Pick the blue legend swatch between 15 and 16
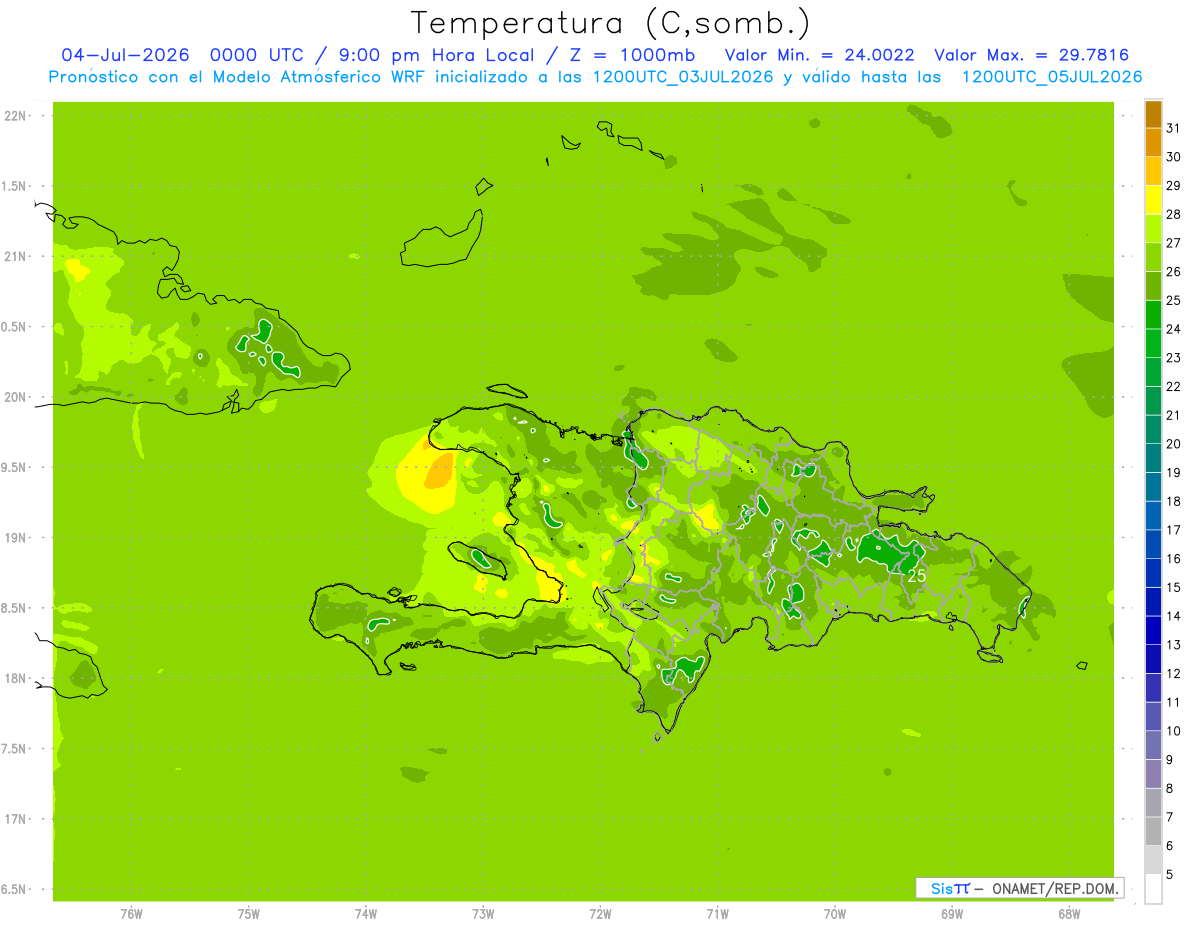 tap(1153, 573)
